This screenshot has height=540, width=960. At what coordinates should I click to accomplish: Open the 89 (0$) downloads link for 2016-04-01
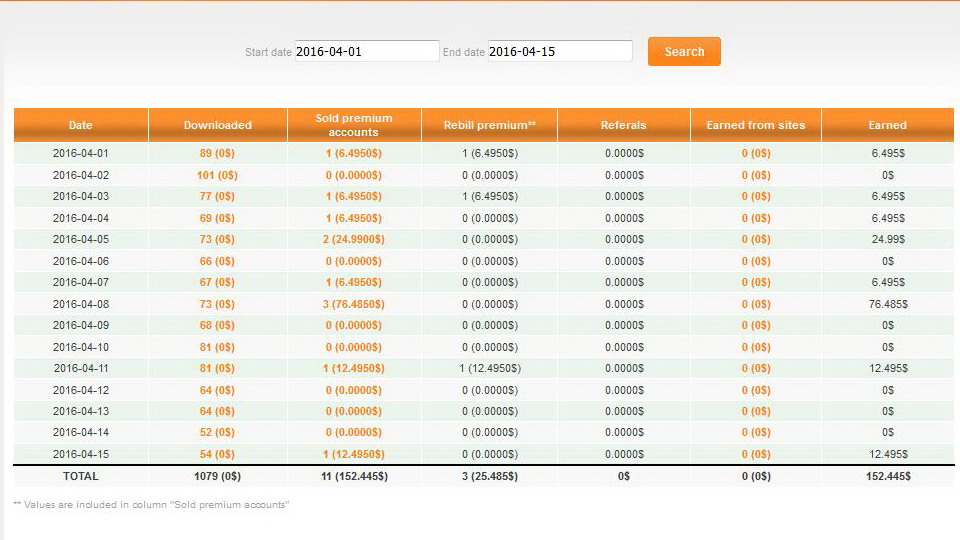[217, 154]
